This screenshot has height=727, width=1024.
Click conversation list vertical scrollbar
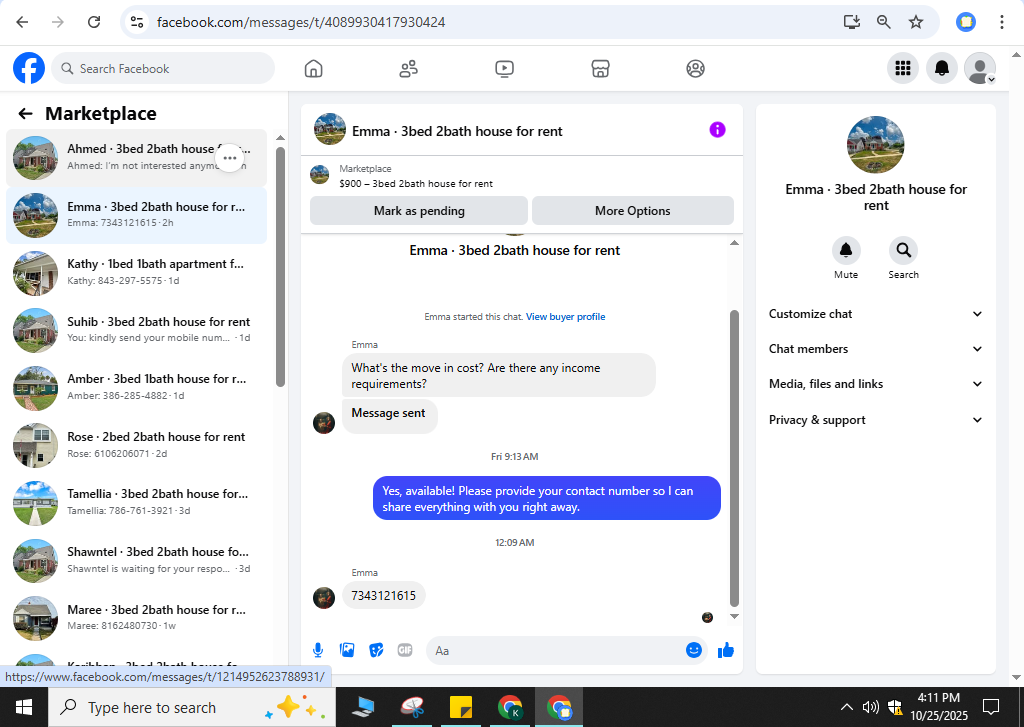280,267
